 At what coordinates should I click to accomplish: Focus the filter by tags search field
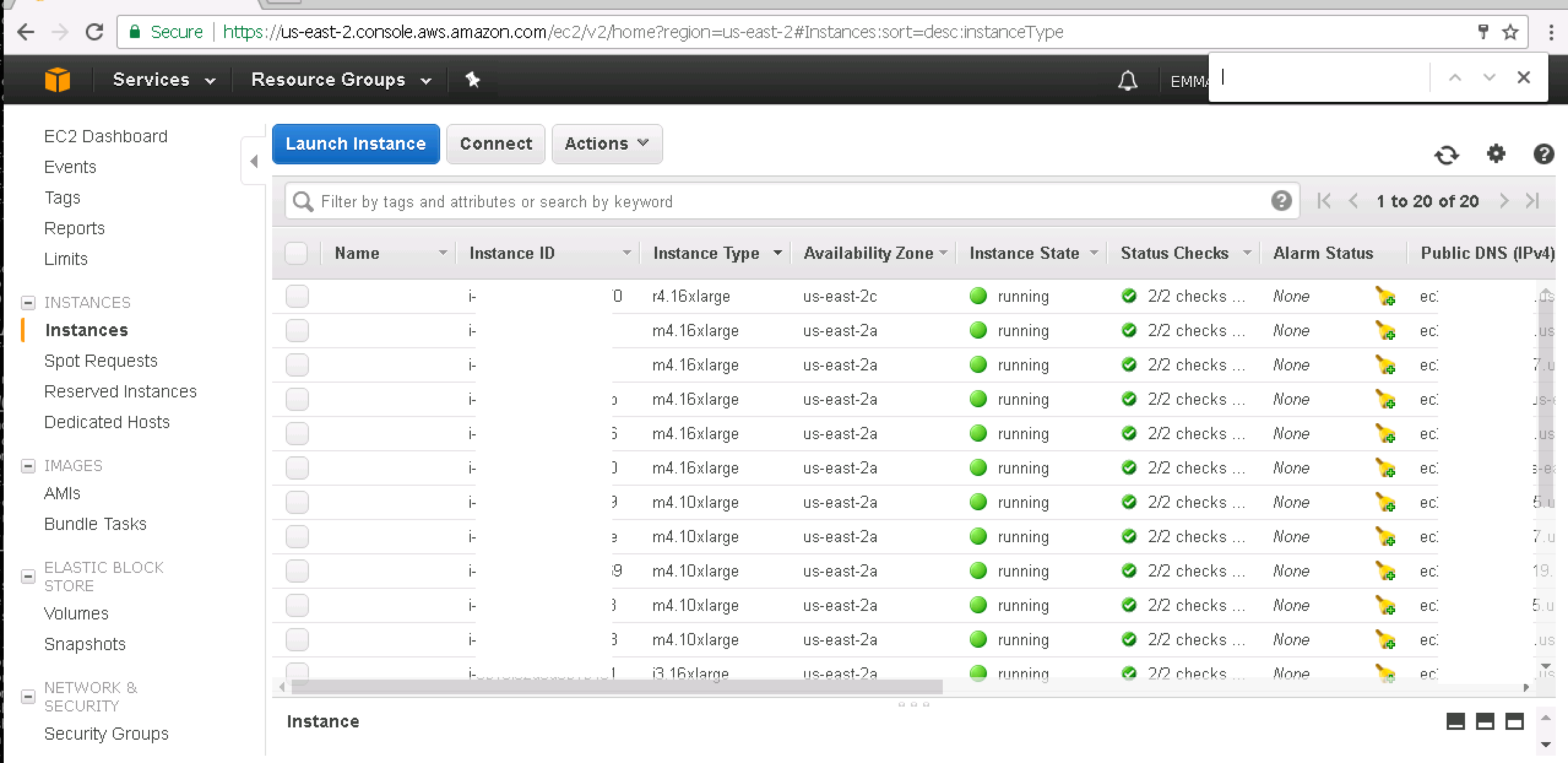[792, 201]
